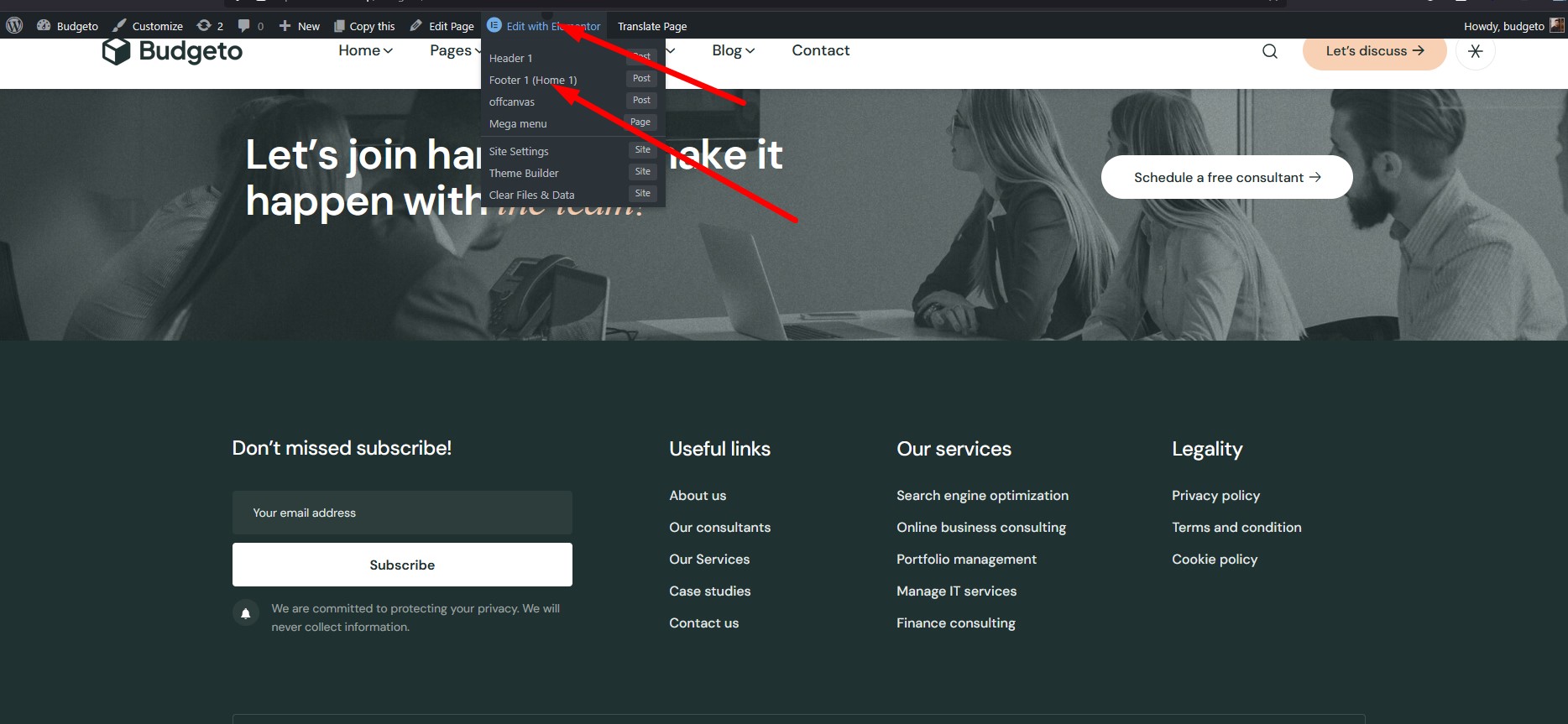Select Site Settings in Elementor submenu
The height and width of the screenshot is (724, 1568).
pos(519,151)
